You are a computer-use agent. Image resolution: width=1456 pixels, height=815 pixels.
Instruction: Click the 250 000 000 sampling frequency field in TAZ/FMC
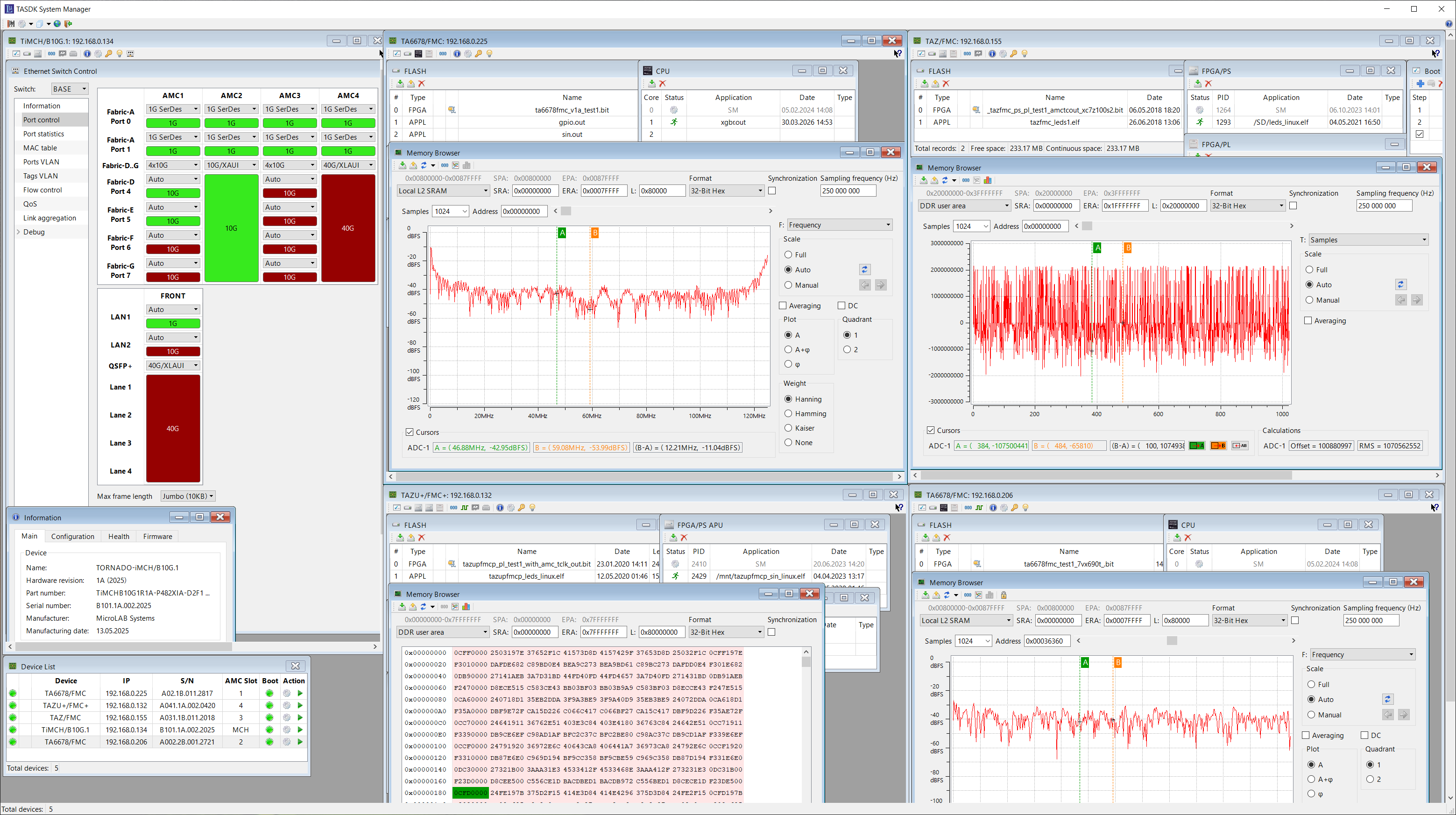(x=1383, y=206)
